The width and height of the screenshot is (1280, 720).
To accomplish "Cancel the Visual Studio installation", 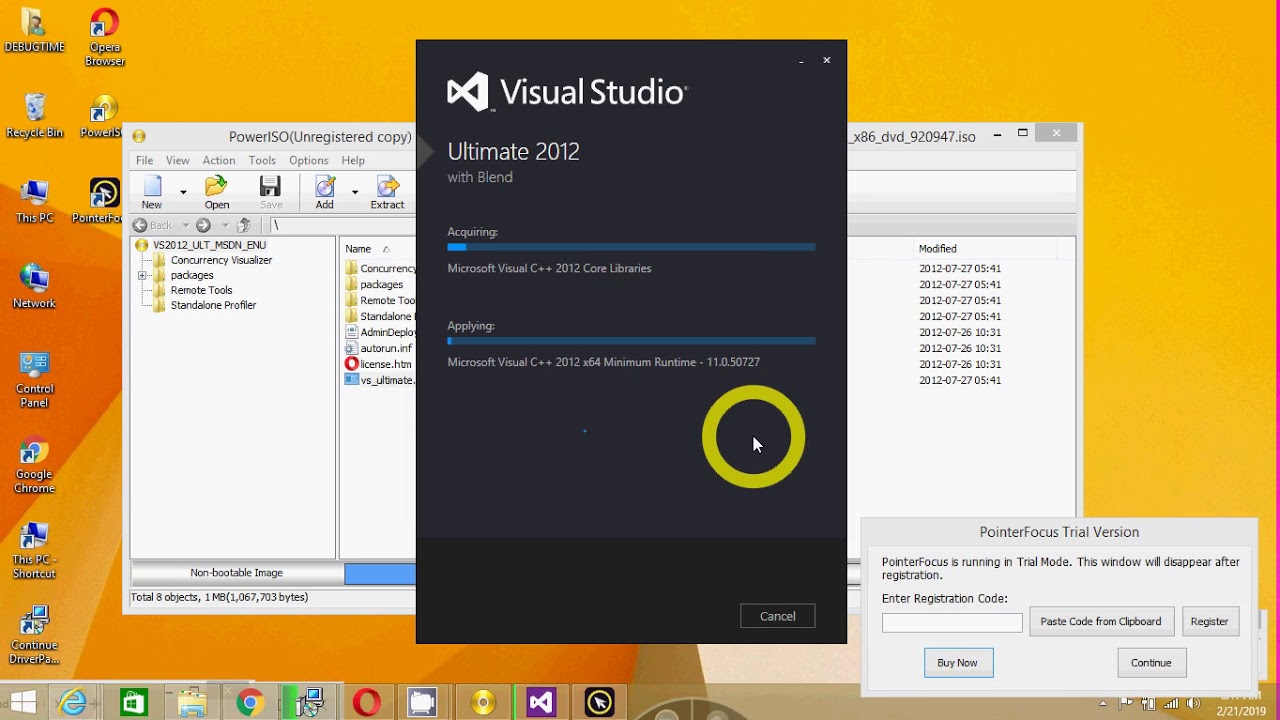I will pos(777,616).
